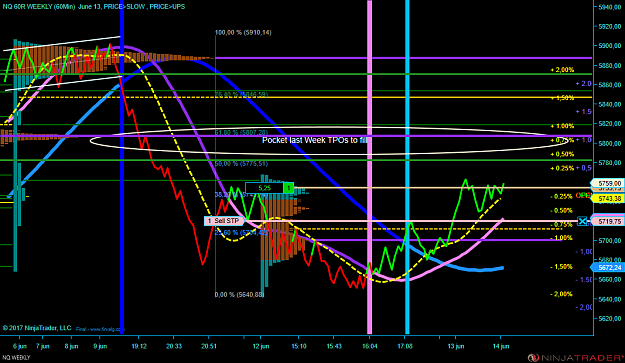
Task: Select the 23,60 % Fibonacci level label
Action: tap(241, 232)
